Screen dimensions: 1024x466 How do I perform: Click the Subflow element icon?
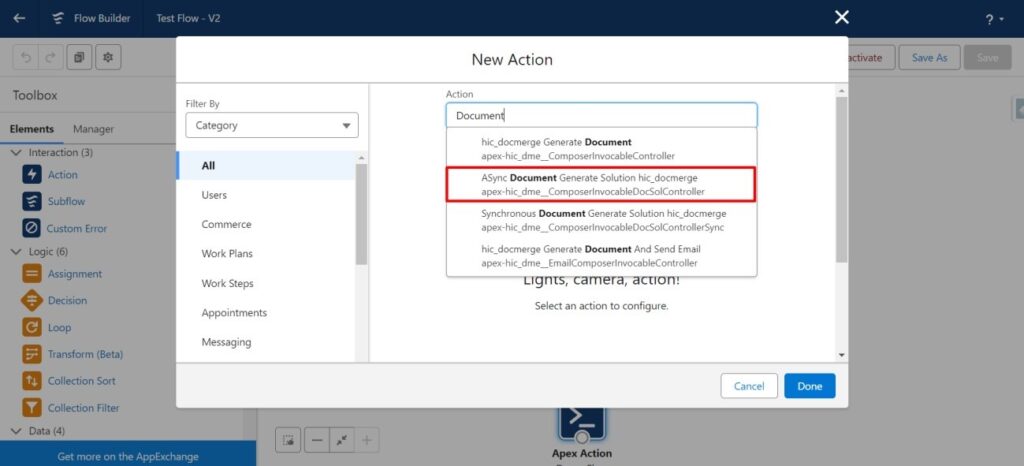coord(31,202)
